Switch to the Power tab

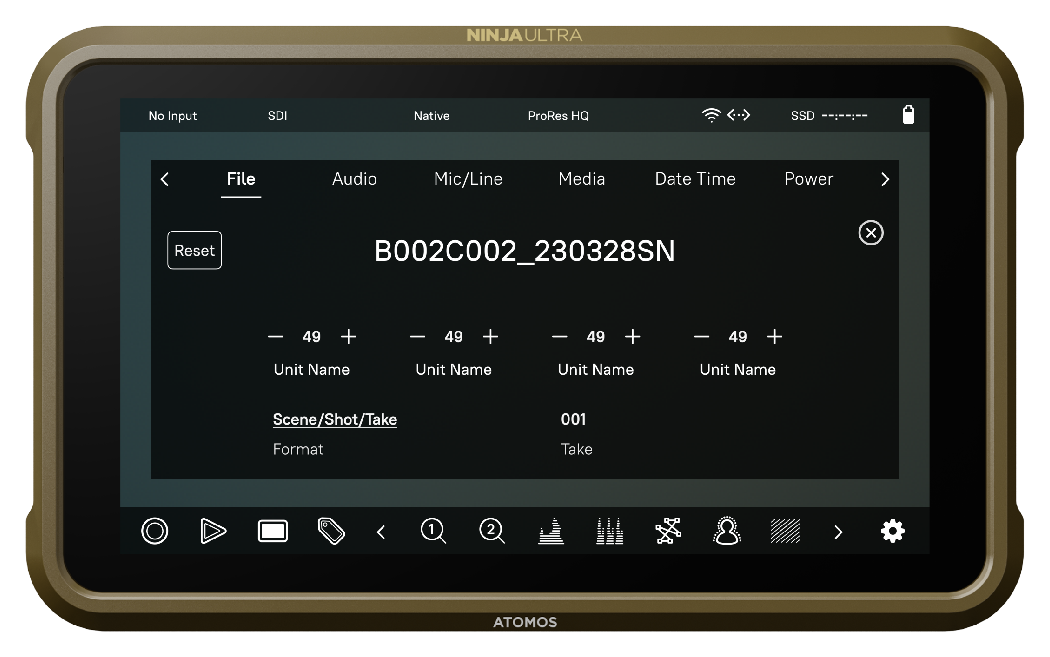point(808,179)
